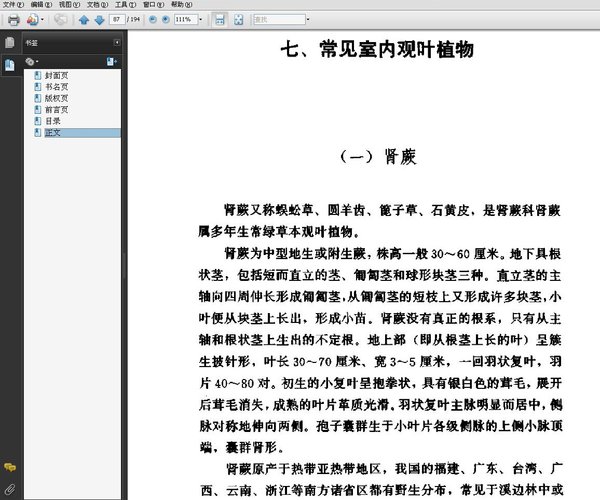
Task: Click the bookmark icon beside 封面页
Action: (38, 75)
